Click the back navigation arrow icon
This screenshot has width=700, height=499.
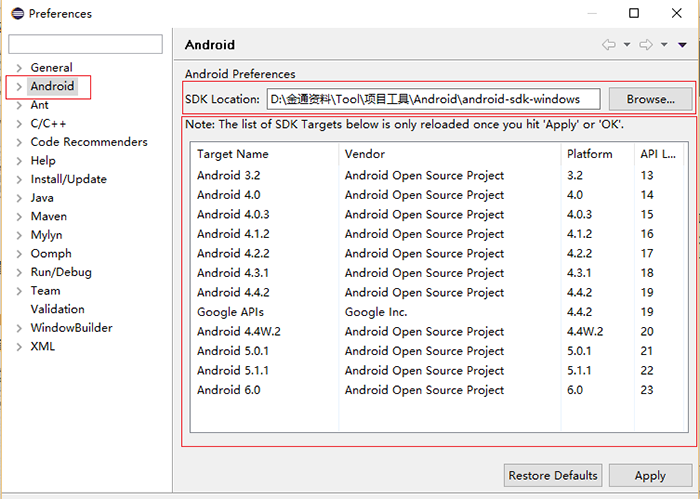[x=608, y=45]
